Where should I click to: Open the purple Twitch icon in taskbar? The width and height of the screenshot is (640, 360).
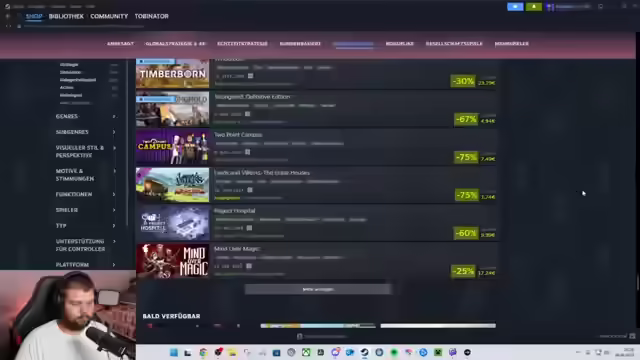click(452, 352)
